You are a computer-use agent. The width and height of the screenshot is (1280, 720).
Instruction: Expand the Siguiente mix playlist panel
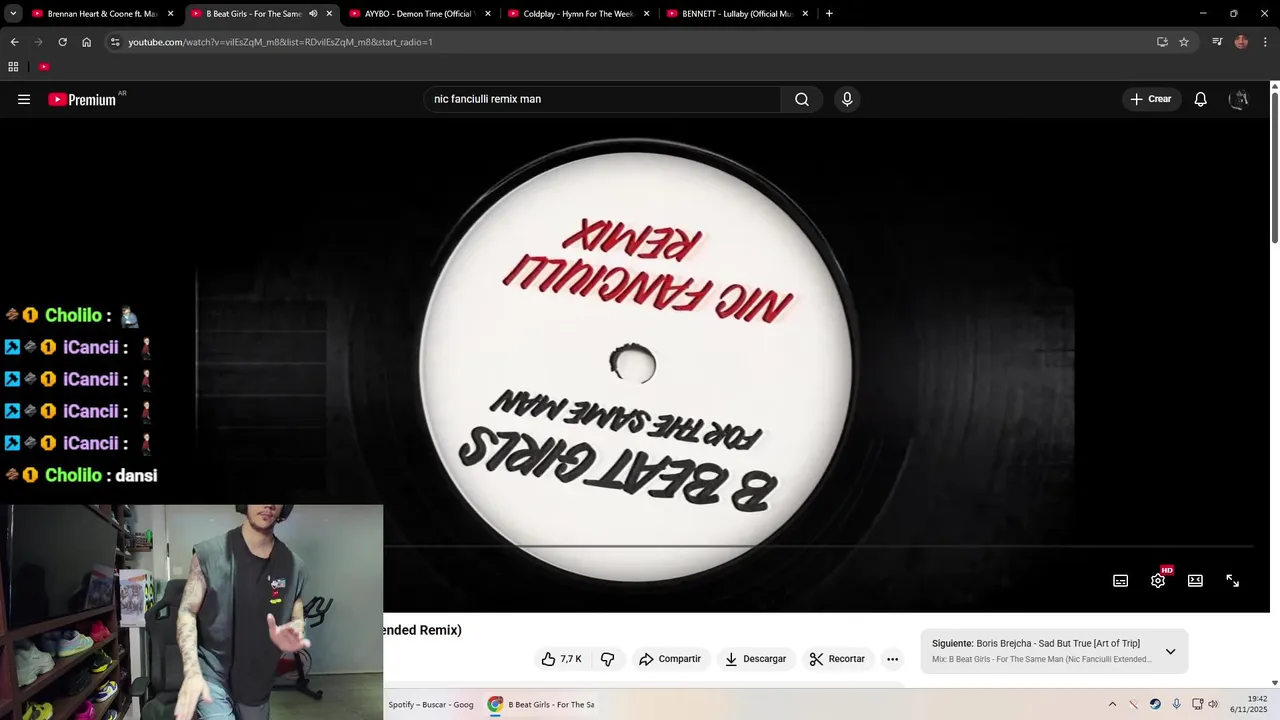click(1170, 652)
